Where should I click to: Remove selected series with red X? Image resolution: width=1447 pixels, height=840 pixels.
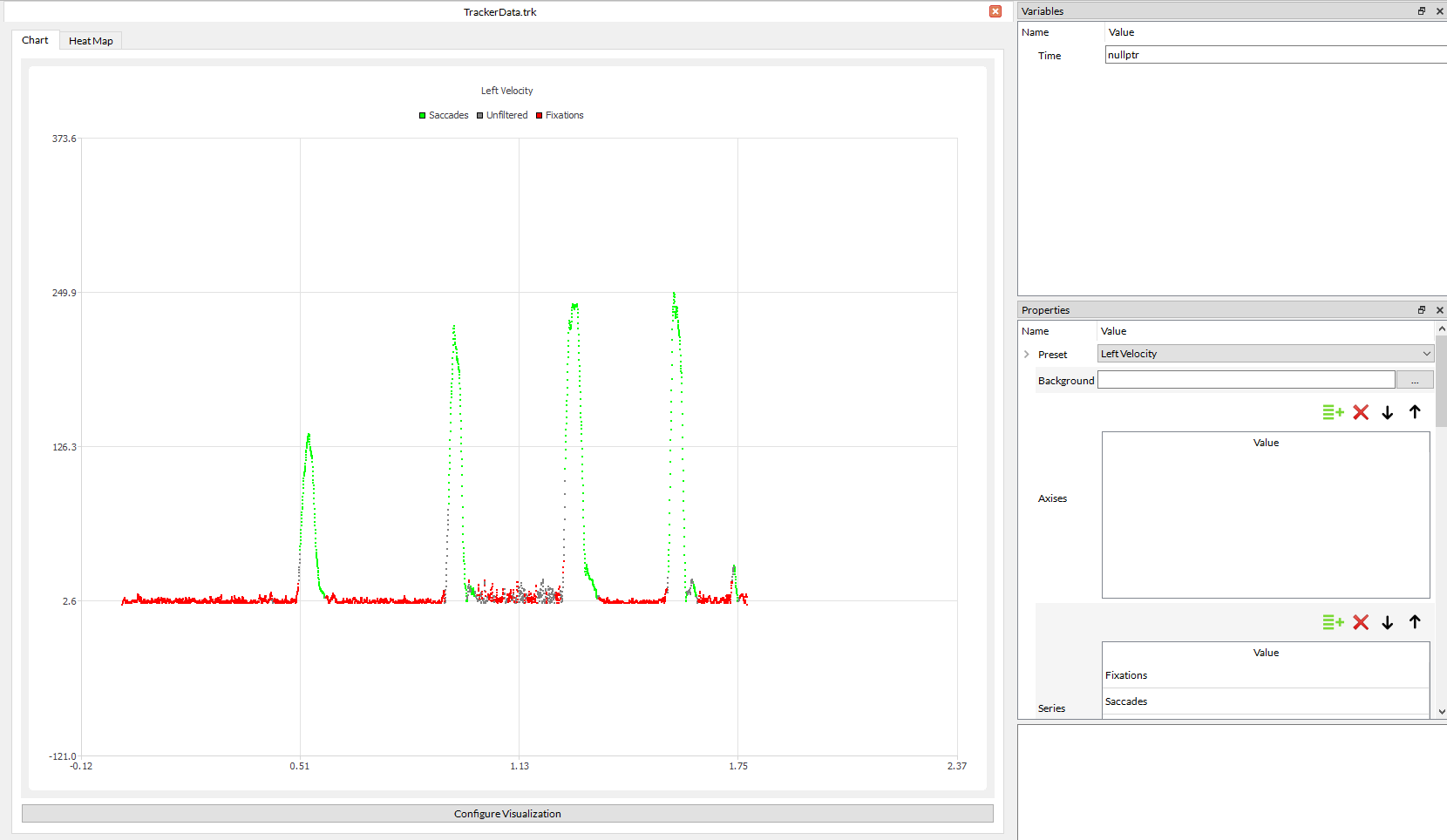[1361, 622]
